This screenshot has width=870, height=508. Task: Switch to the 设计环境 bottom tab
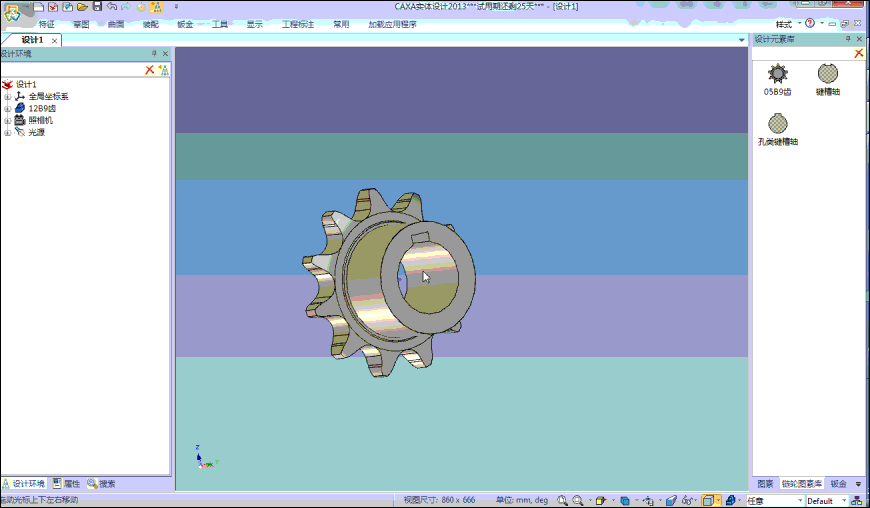(x=23, y=484)
